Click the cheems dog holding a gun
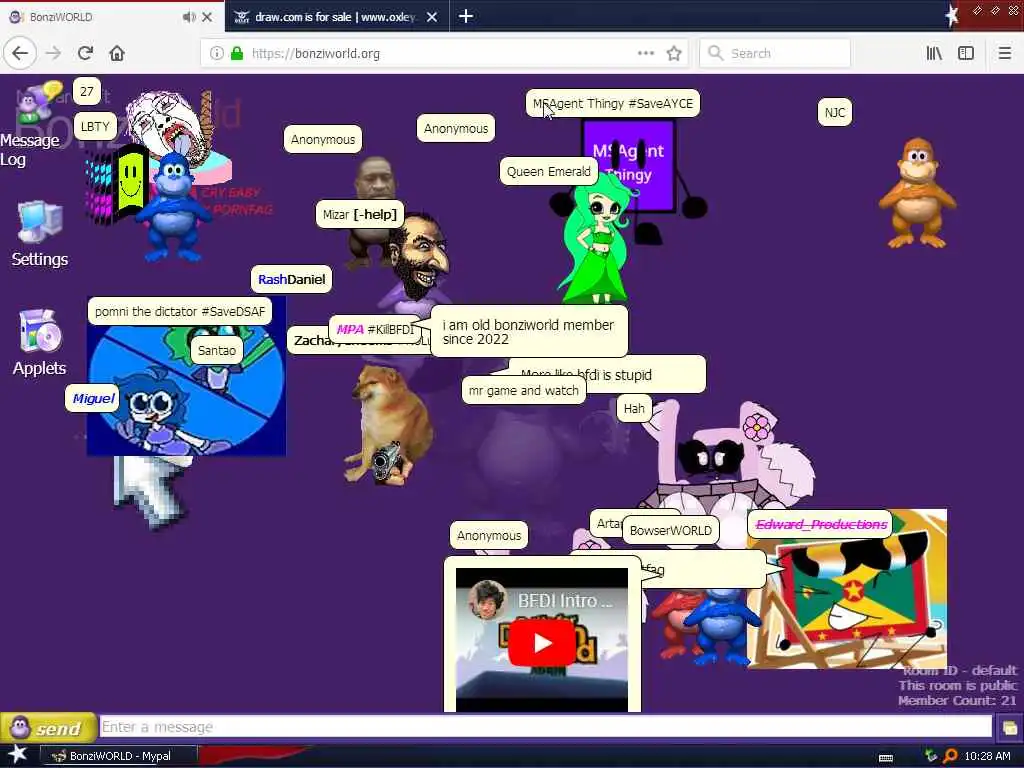 pyautogui.click(x=389, y=424)
